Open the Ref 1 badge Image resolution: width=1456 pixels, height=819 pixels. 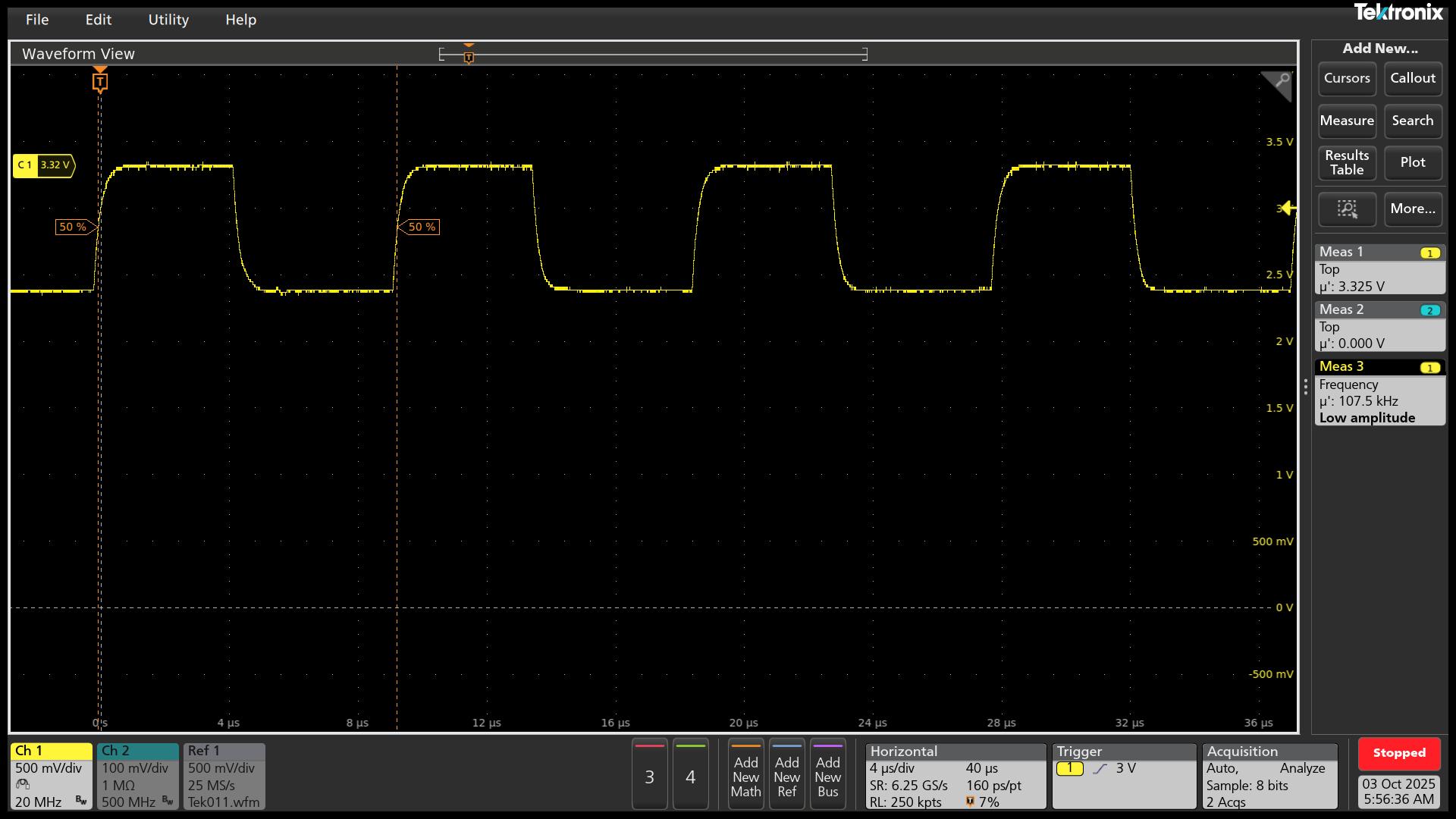(x=224, y=777)
